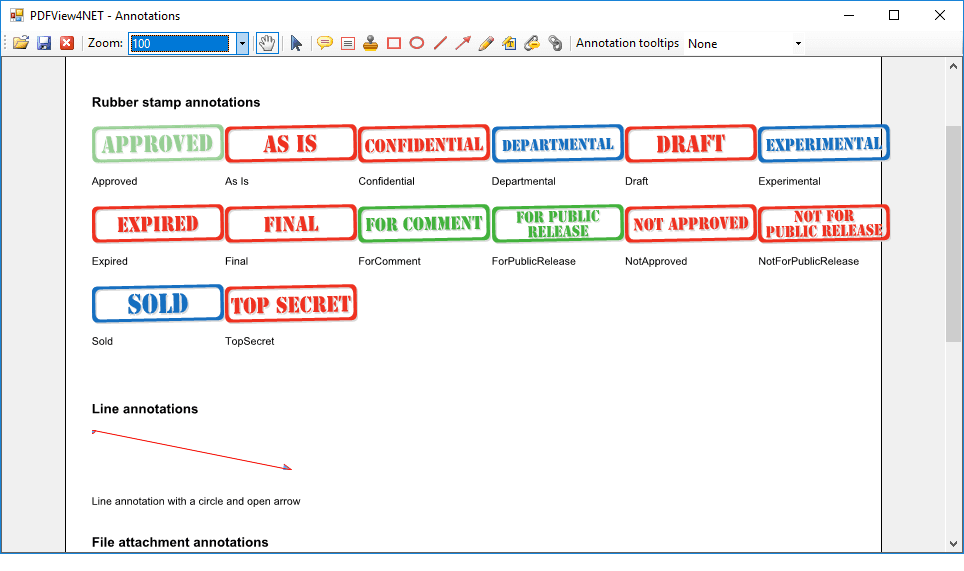The width and height of the screenshot is (964, 571).
Task: Select the rectangle annotation tool
Action: coord(394,43)
